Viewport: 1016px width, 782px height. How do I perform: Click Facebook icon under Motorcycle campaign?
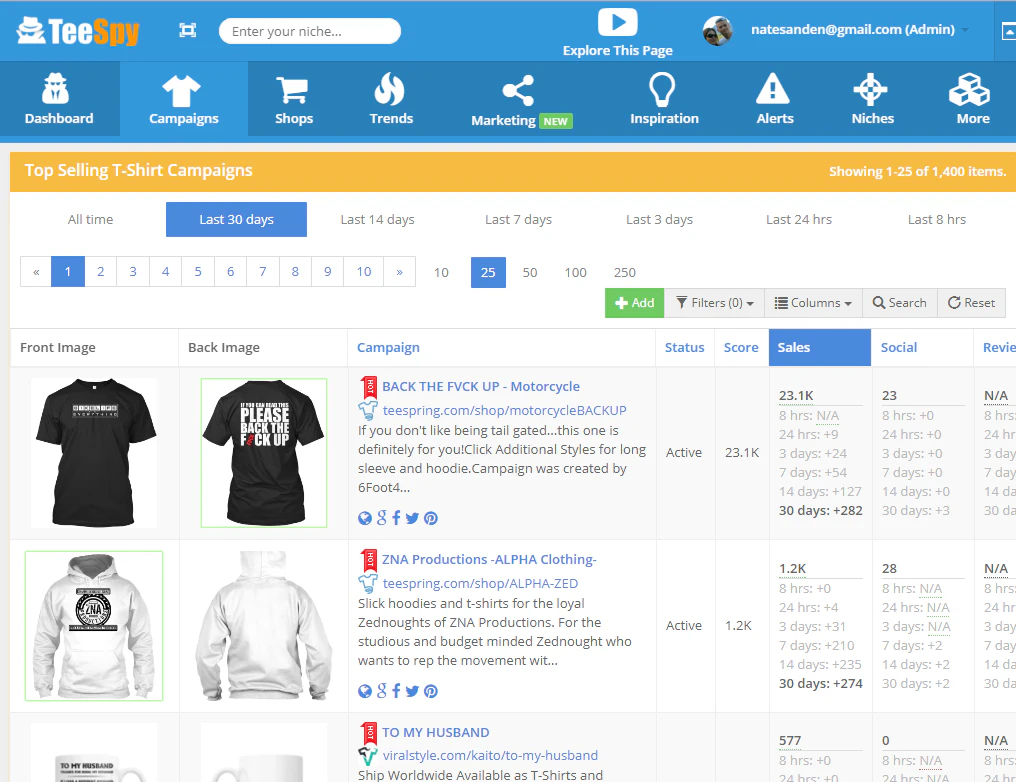[x=396, y=518]
